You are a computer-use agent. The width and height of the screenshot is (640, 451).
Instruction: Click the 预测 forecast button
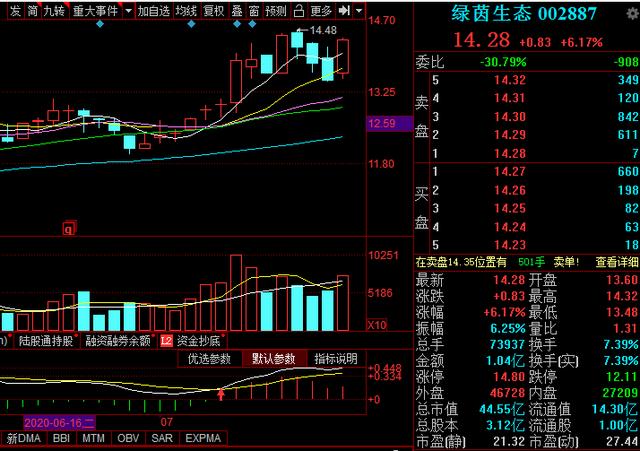(x=276, y=11)
